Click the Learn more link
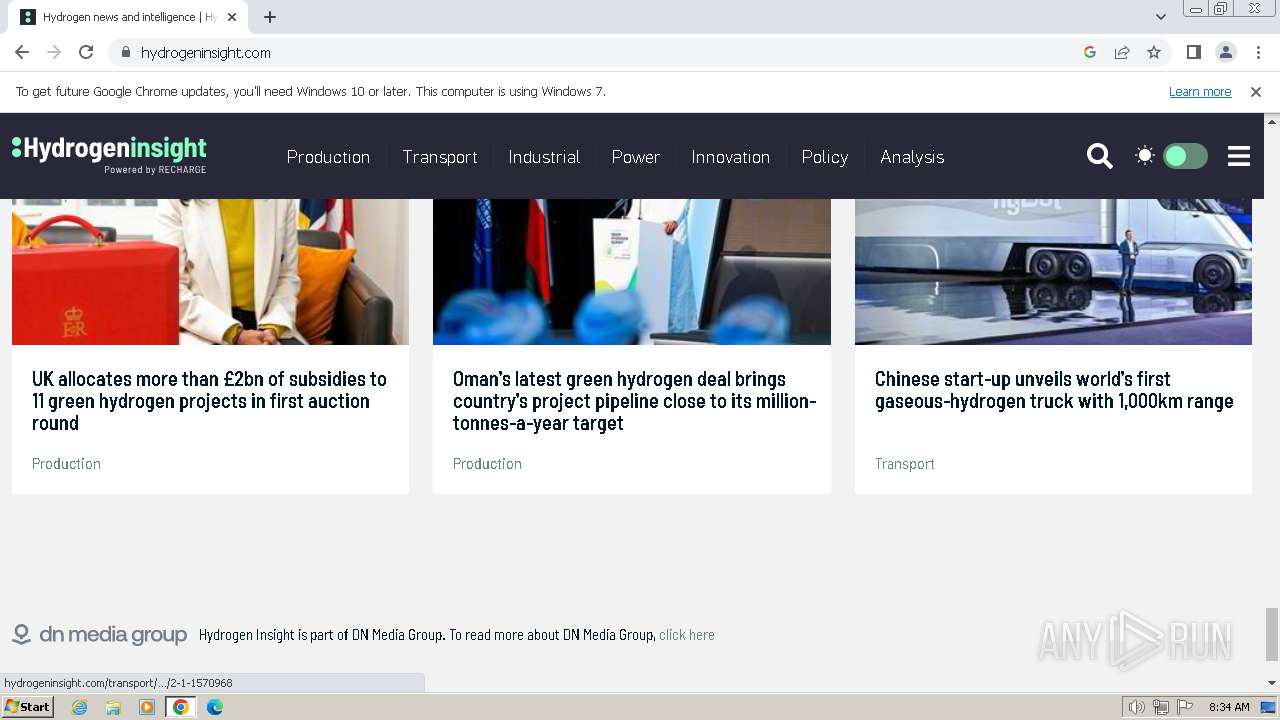The width and height of the screenshot is (1280, 720). [1200, 91]
